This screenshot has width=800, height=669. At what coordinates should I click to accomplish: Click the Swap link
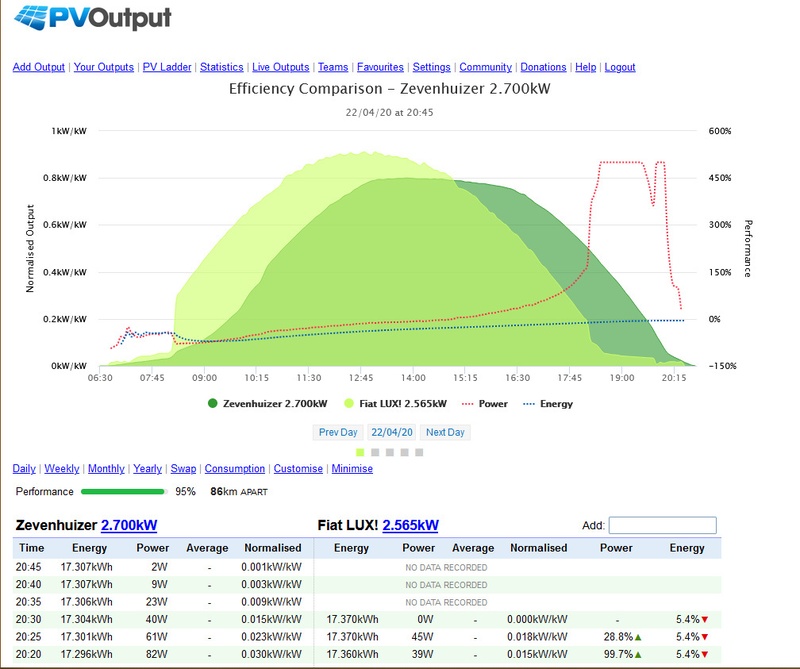point(183,468)
